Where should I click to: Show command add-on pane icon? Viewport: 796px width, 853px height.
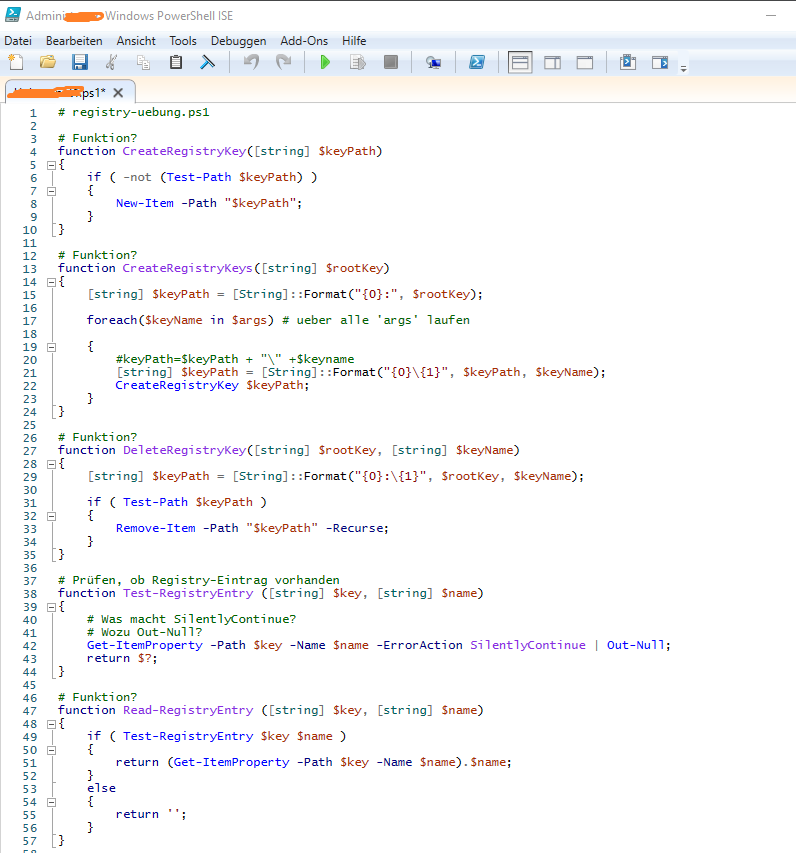tap(660, 63)
